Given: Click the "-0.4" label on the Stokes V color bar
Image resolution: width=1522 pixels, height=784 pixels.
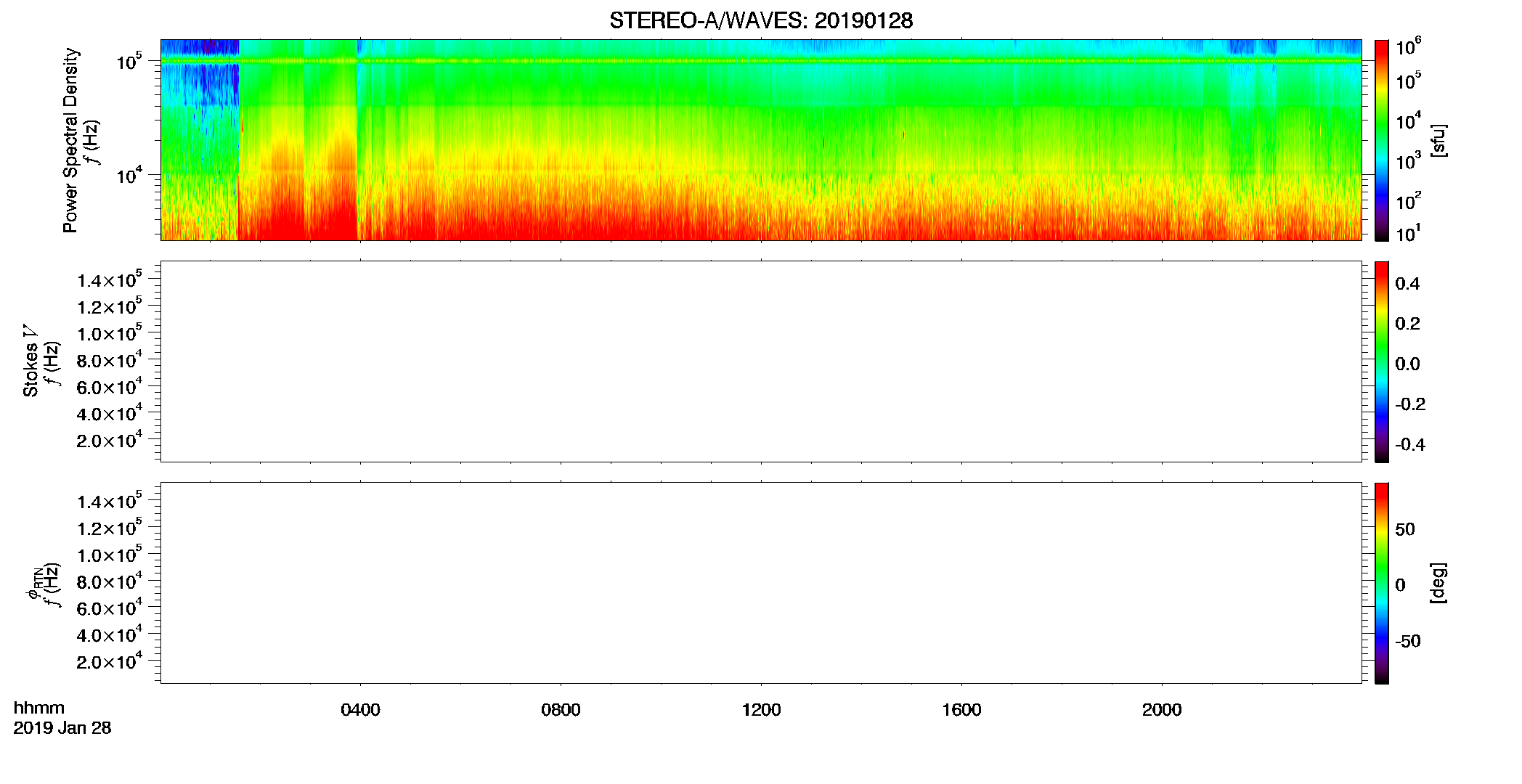Looking at the screenshot, I should tap(1410, 445).
